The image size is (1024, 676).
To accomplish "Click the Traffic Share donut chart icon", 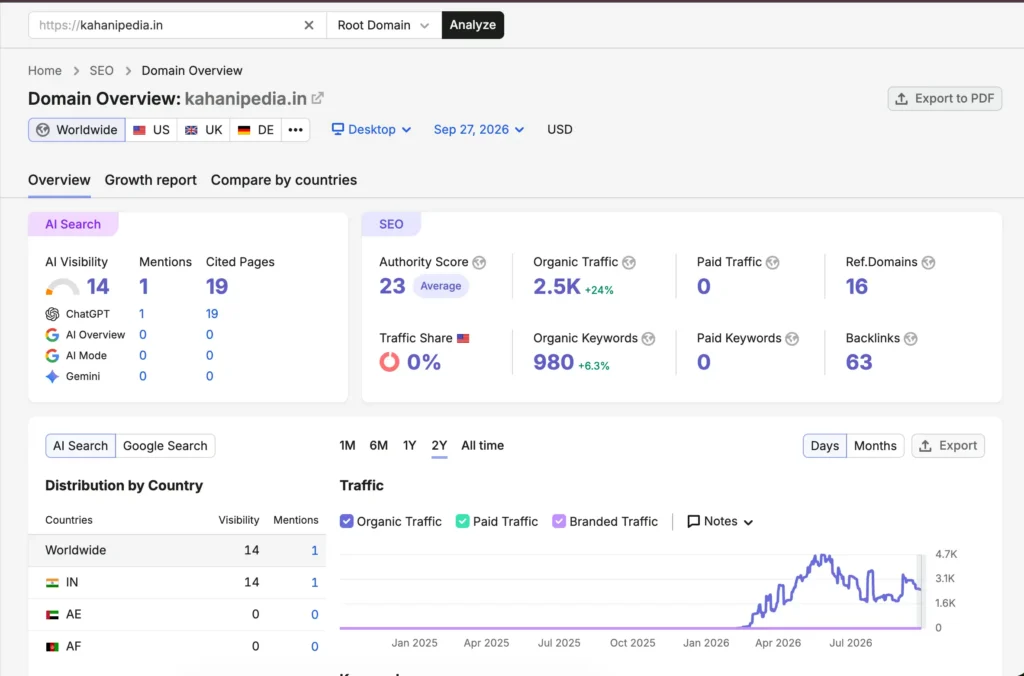I will [389, 362].
